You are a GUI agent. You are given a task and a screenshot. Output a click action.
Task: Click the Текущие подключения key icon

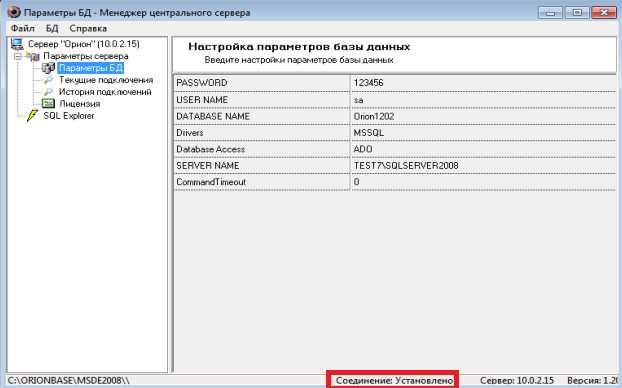click(x=48, y=80)
